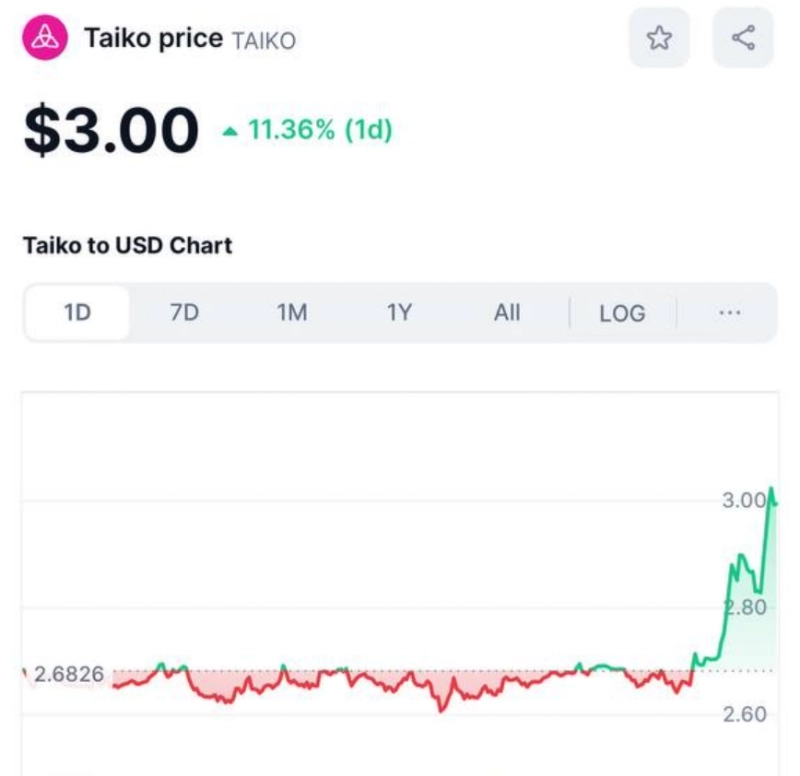Click the 2.60 axis label
The width and height of the screenshot is (800, 776).
(744, 714)
